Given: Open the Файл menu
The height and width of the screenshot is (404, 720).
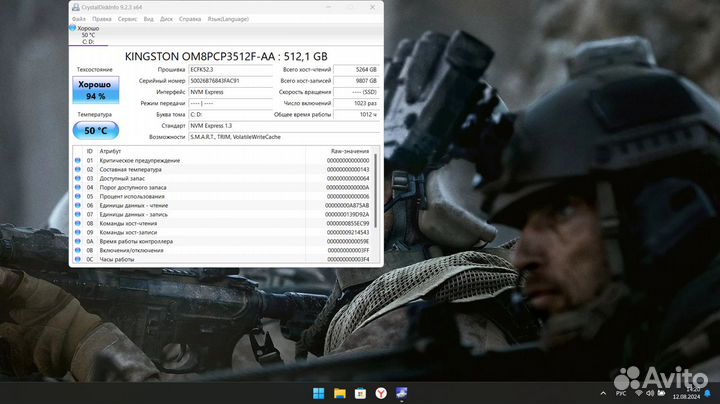Looking at the screenshot, I should coord(79,19).
